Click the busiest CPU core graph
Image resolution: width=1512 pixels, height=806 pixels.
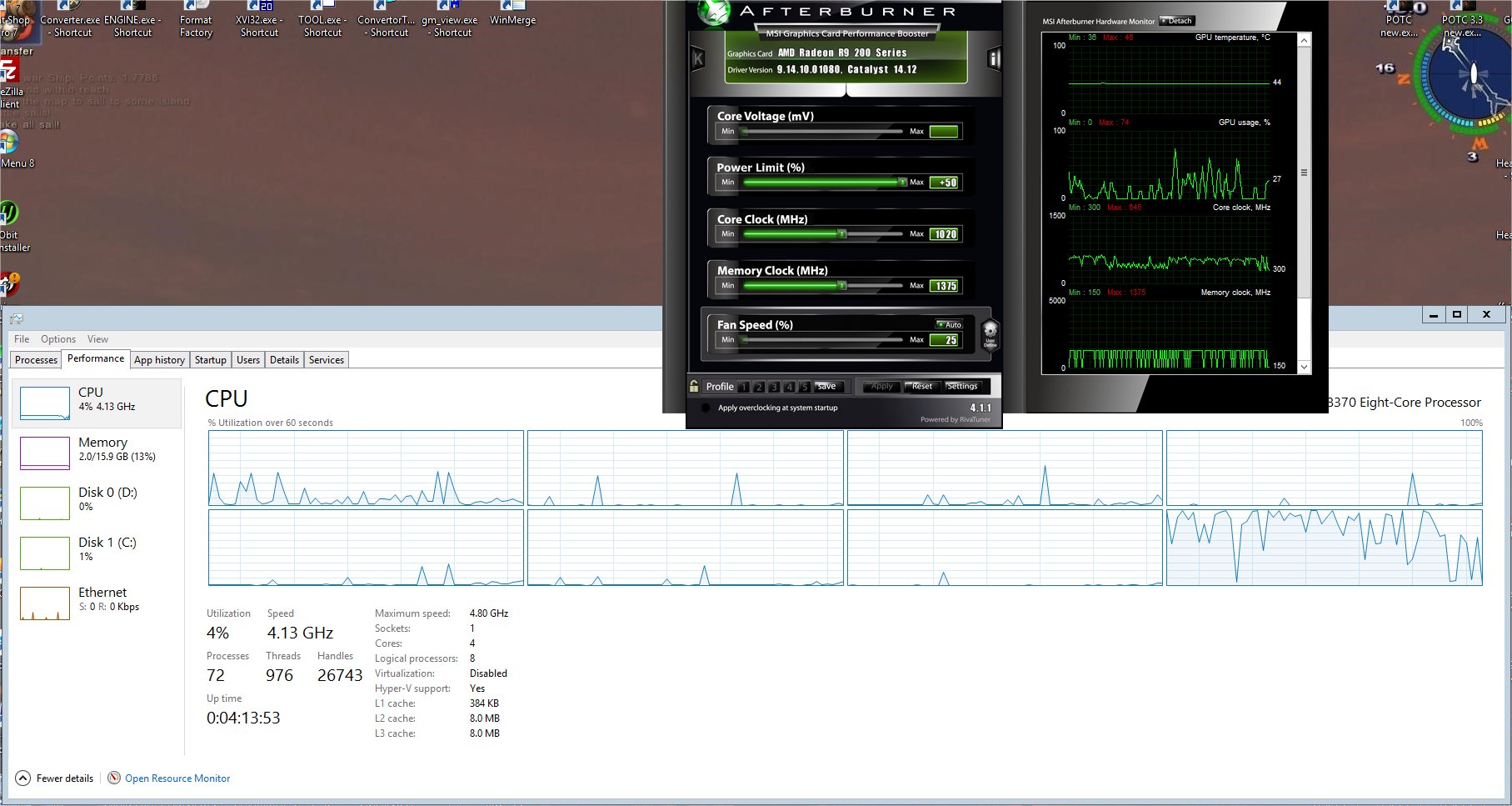pos(1325,548)
